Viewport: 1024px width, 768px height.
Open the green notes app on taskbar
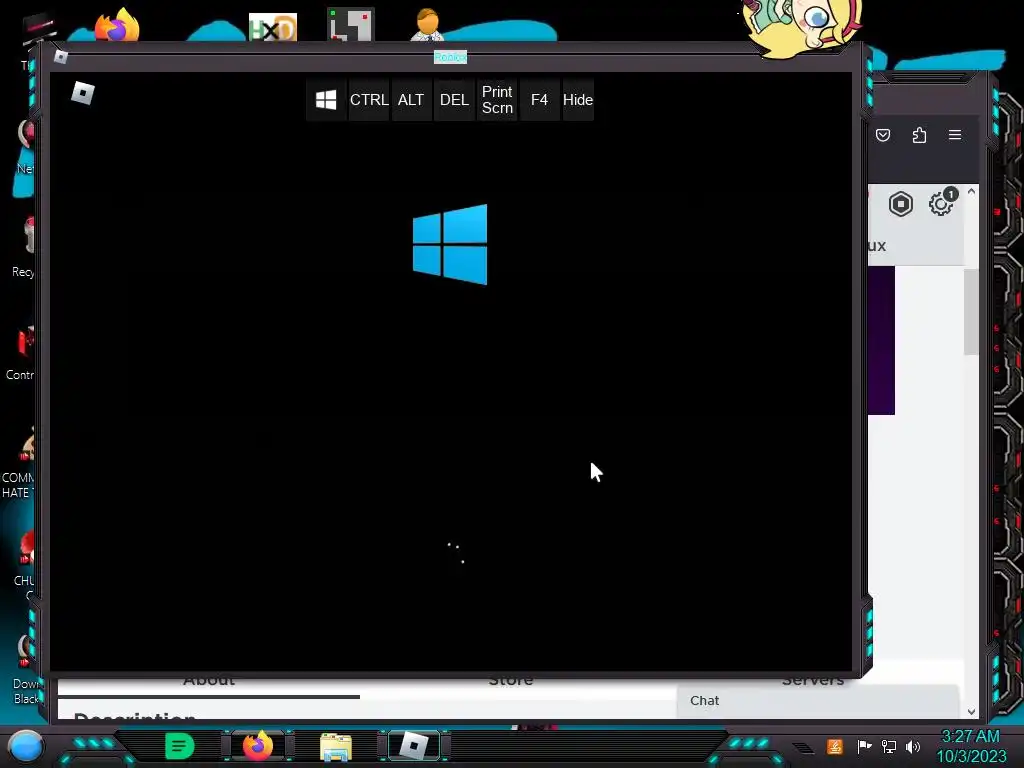[x=180, y=746]
